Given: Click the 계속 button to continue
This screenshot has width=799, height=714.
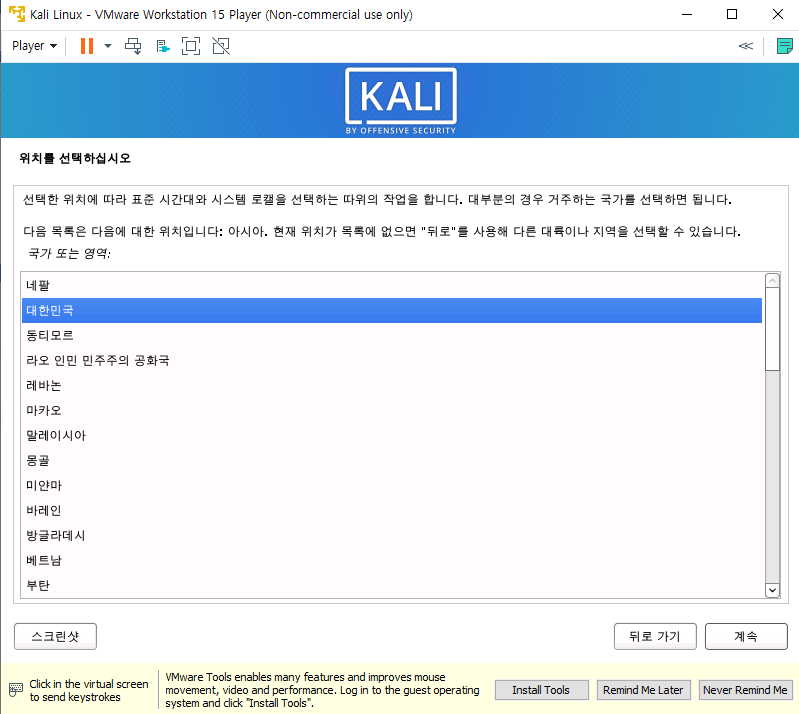Looking at the screenshot, I should (746, 636).
